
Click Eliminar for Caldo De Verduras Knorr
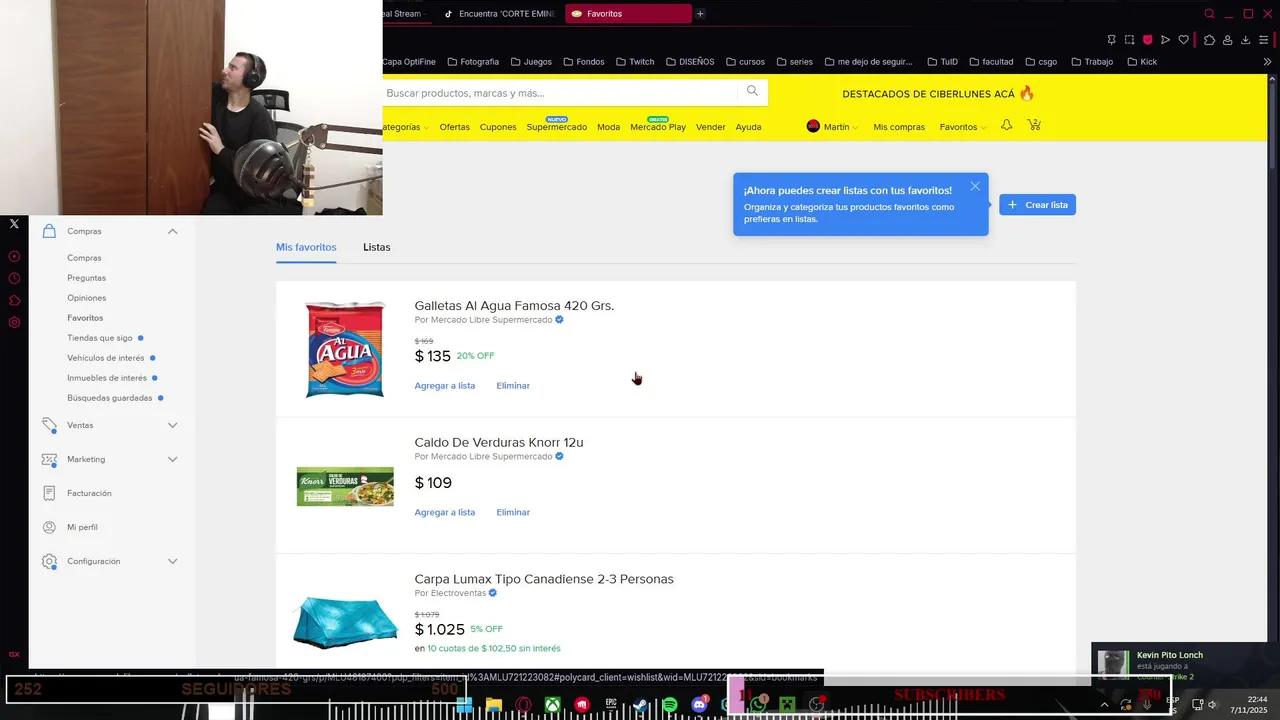point(513,512)
